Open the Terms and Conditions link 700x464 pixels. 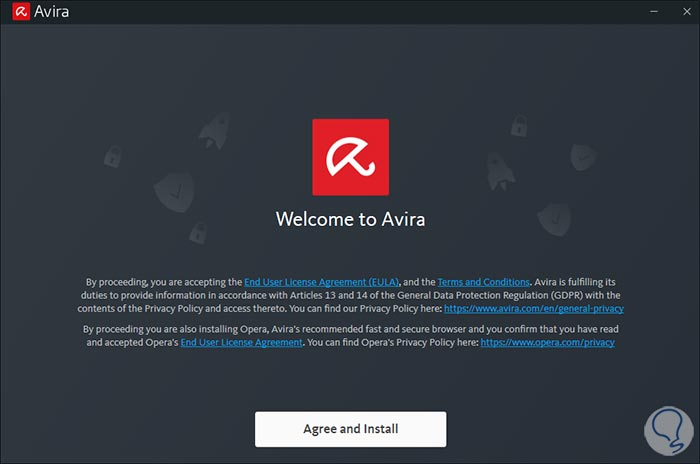click(483, 282)
